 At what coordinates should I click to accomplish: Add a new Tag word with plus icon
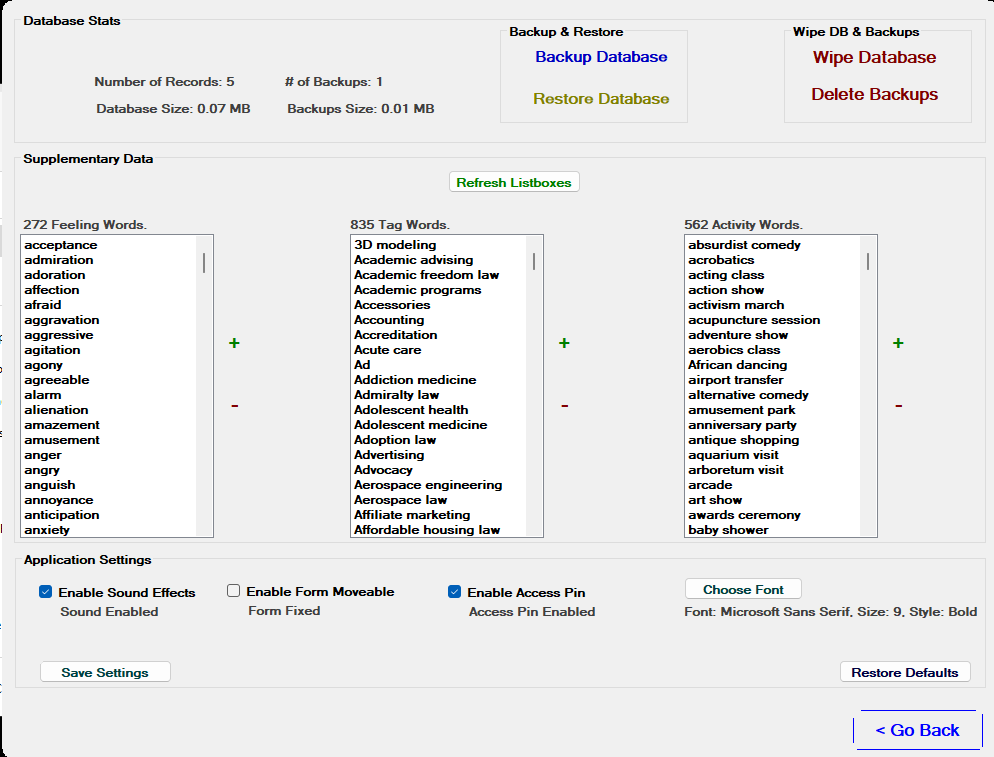click(x=564, y=343)
